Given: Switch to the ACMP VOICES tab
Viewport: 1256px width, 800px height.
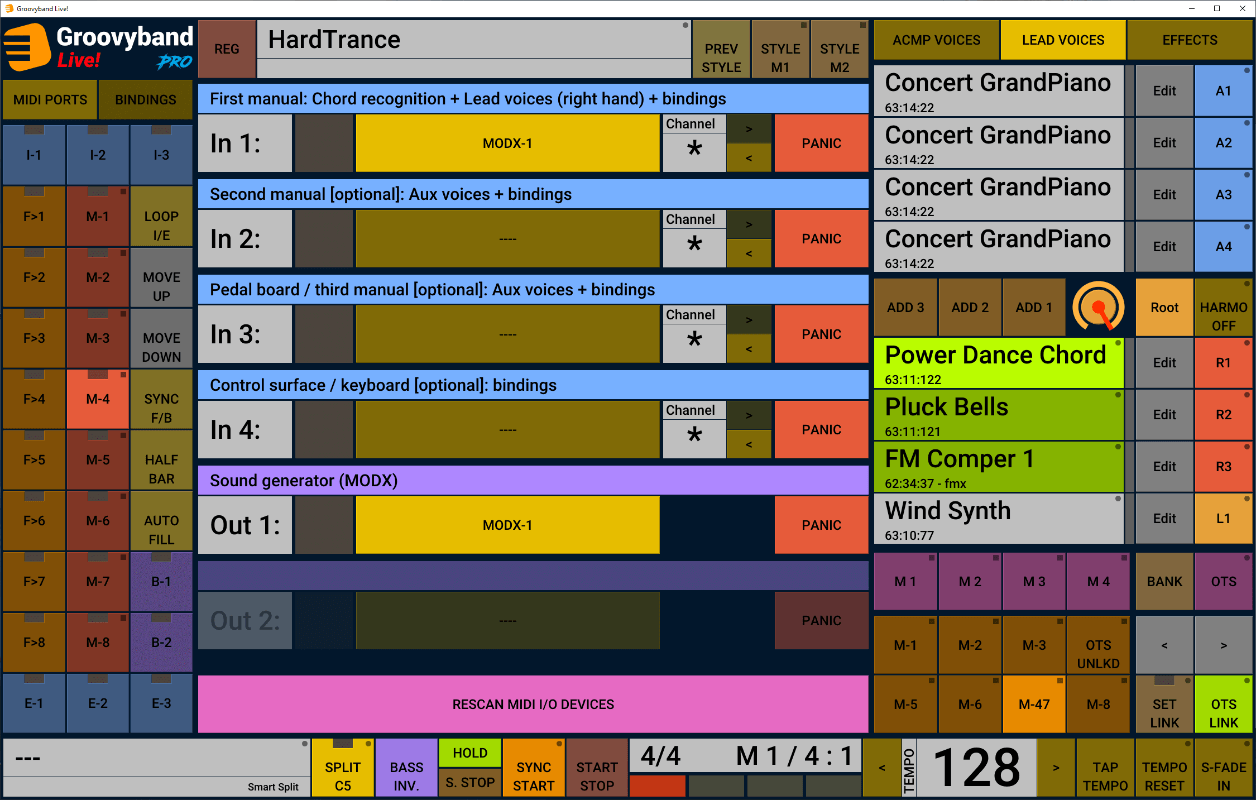Looking at the screenshot, I should (936, 40).
